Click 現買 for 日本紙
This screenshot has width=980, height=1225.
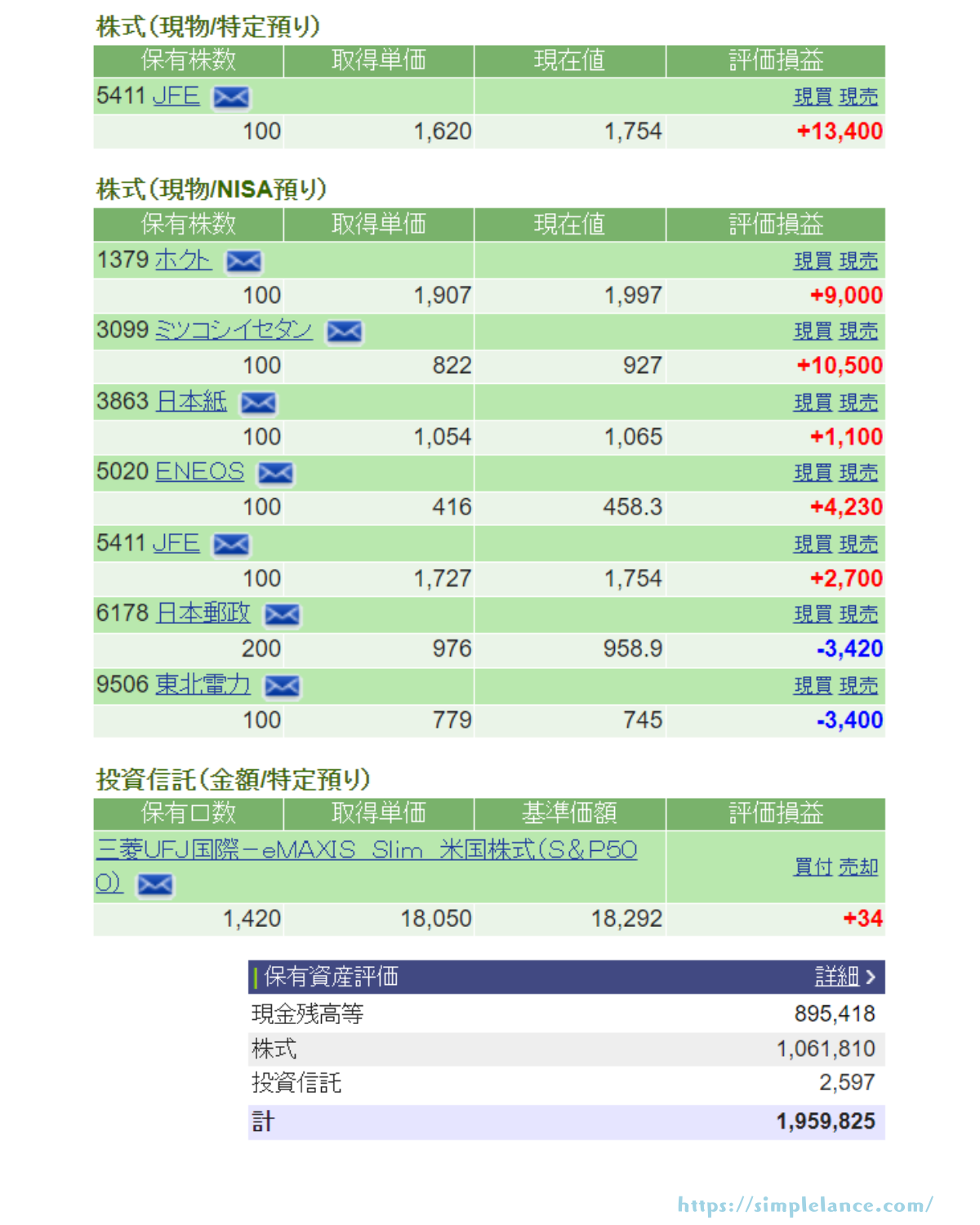(813, 403)
